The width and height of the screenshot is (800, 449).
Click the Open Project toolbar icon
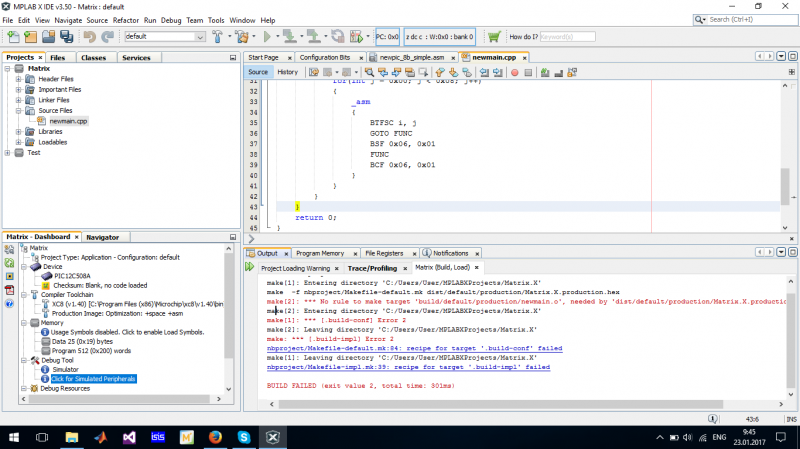48,37
